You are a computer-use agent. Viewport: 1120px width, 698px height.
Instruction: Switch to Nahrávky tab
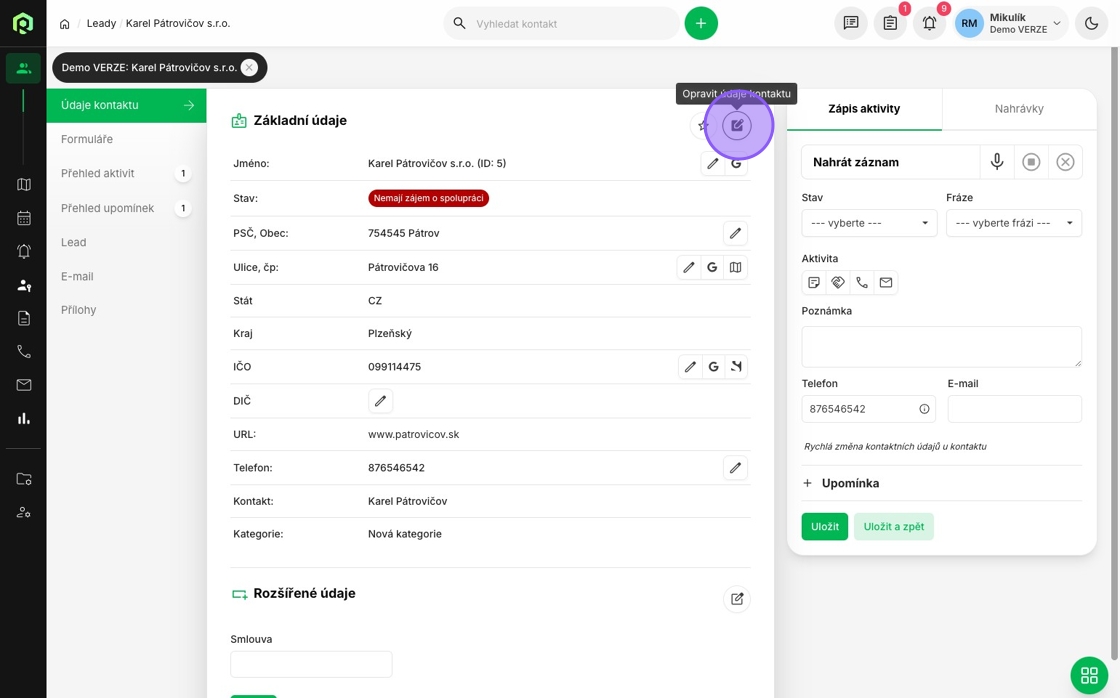tap(1019, 109)
